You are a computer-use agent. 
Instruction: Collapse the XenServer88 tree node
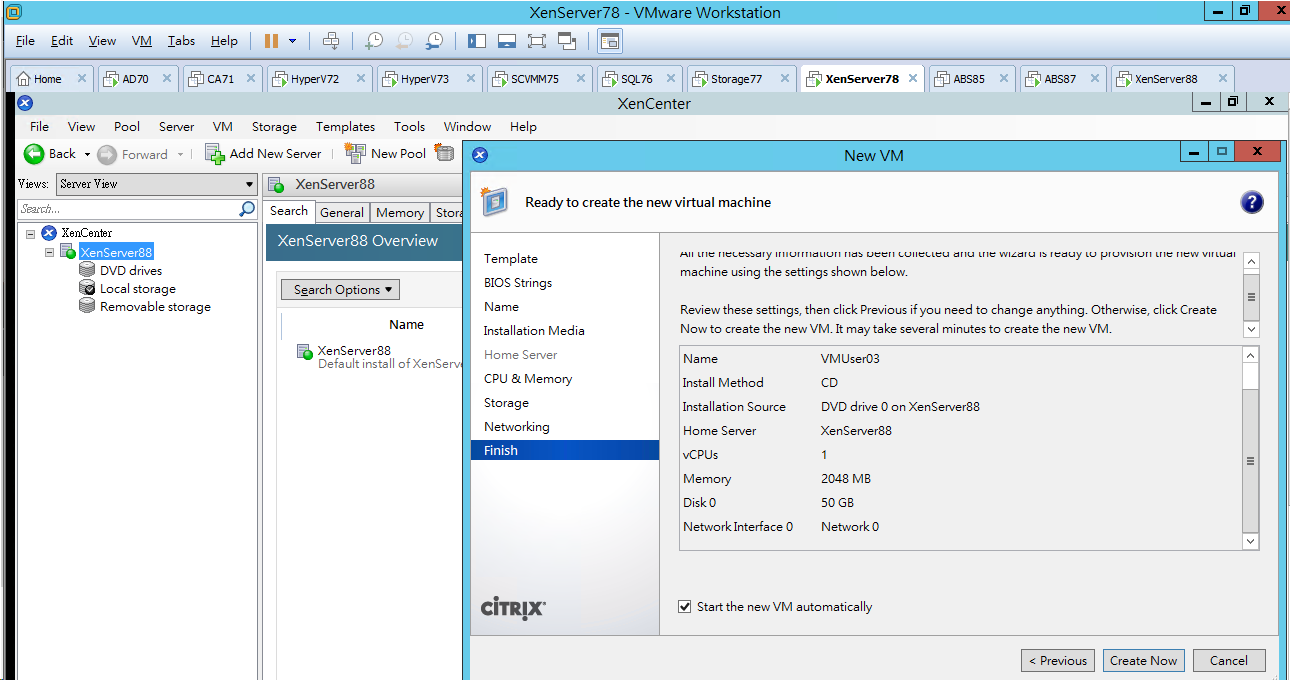[x=50, y=252]
